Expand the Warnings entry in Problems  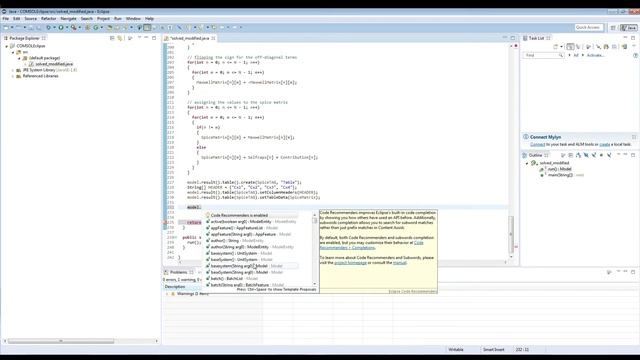[167, 294]
